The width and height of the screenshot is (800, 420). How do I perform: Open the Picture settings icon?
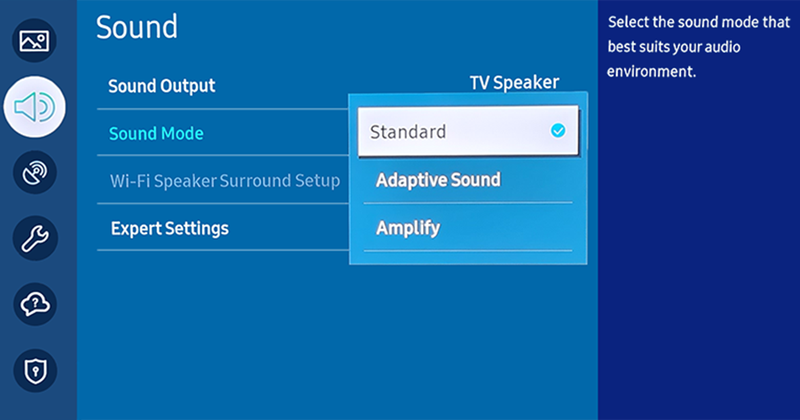tap(35, 41)
